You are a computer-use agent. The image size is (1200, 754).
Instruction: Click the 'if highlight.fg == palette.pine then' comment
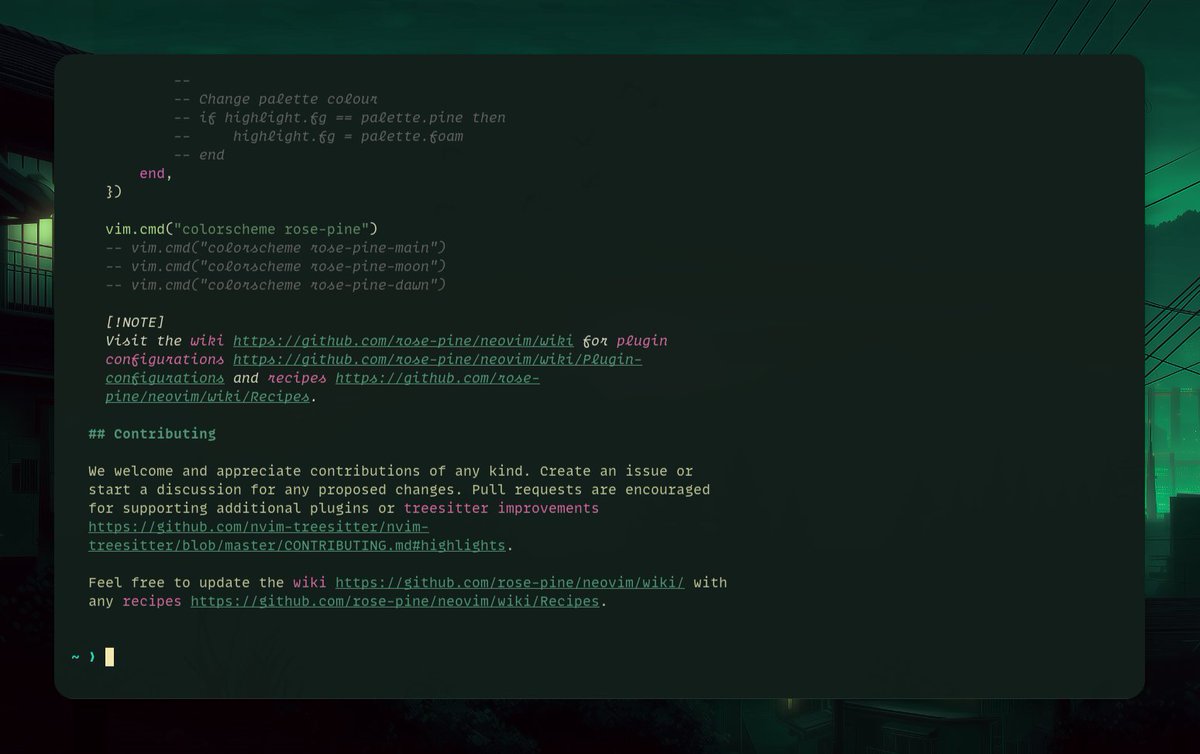(339, 118)
